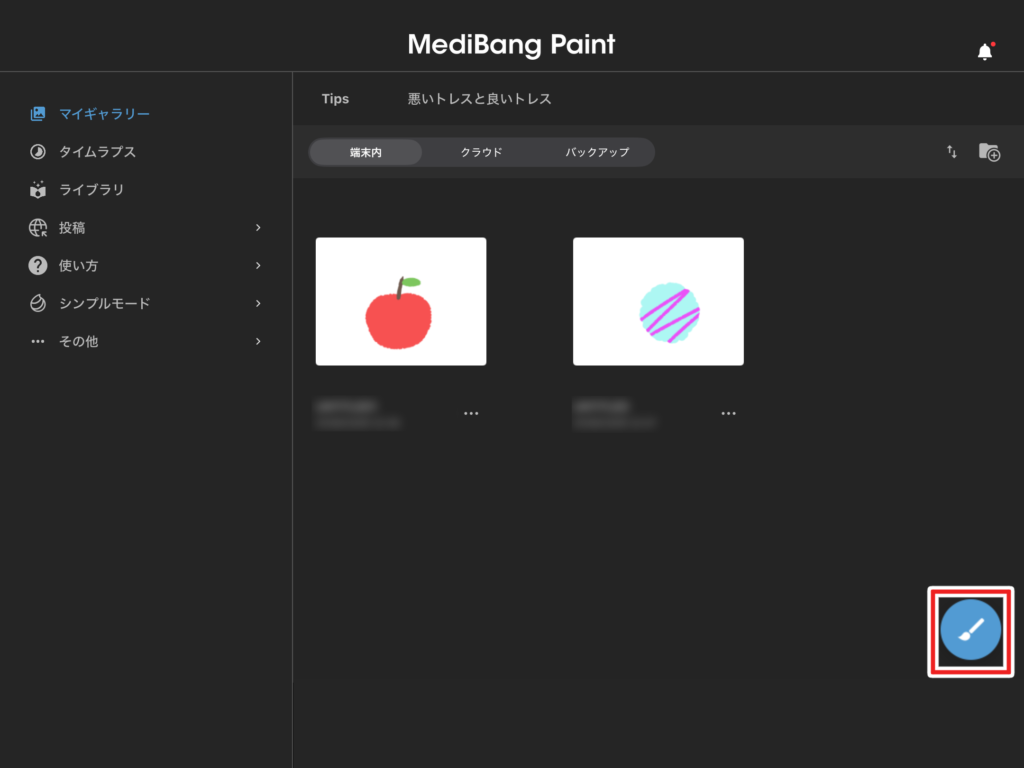Click the My Gallery picture icon
The width and height of the screenshot is (1024, 768).
(x=38, y=114)
